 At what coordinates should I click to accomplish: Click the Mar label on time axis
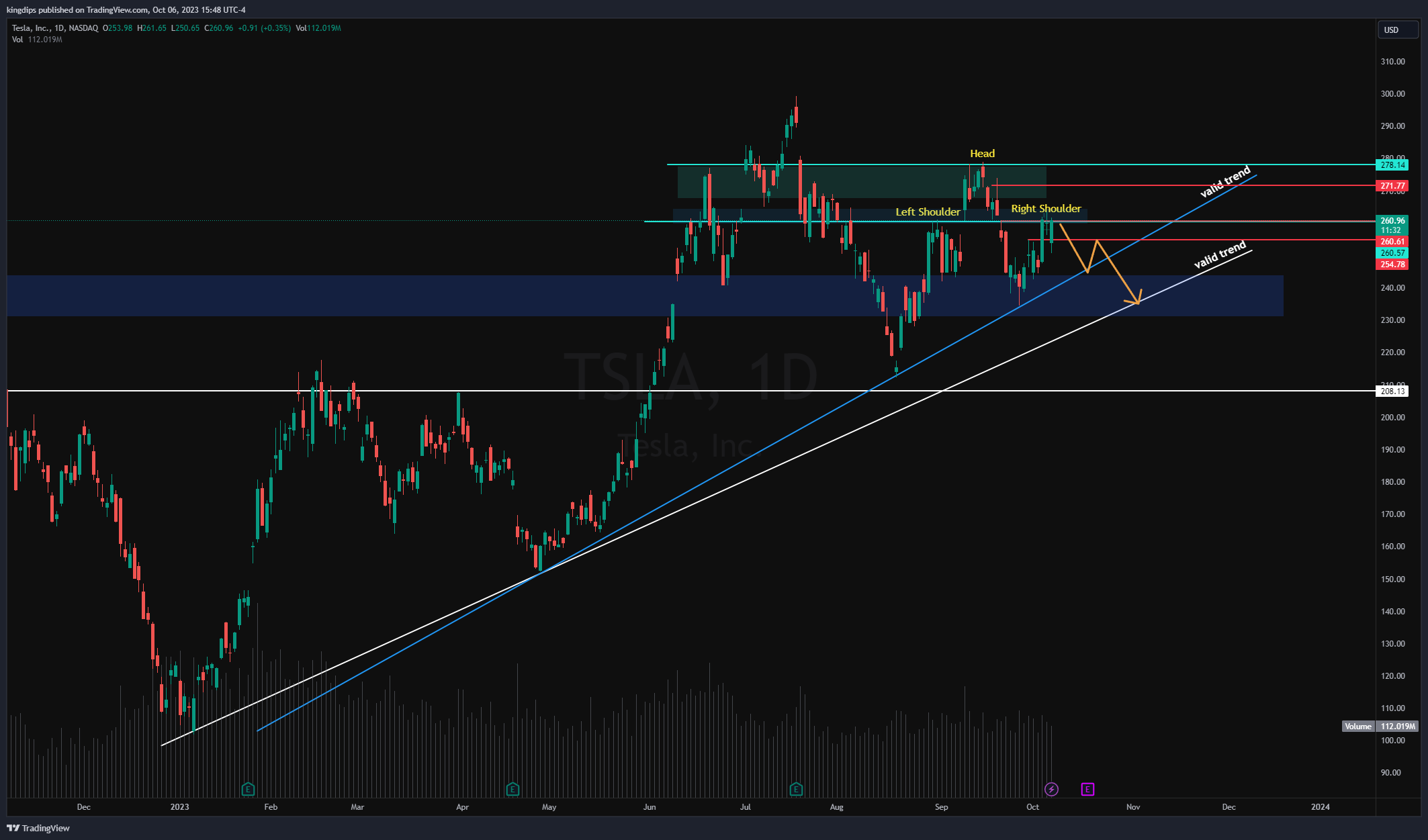tap(357, 807)
